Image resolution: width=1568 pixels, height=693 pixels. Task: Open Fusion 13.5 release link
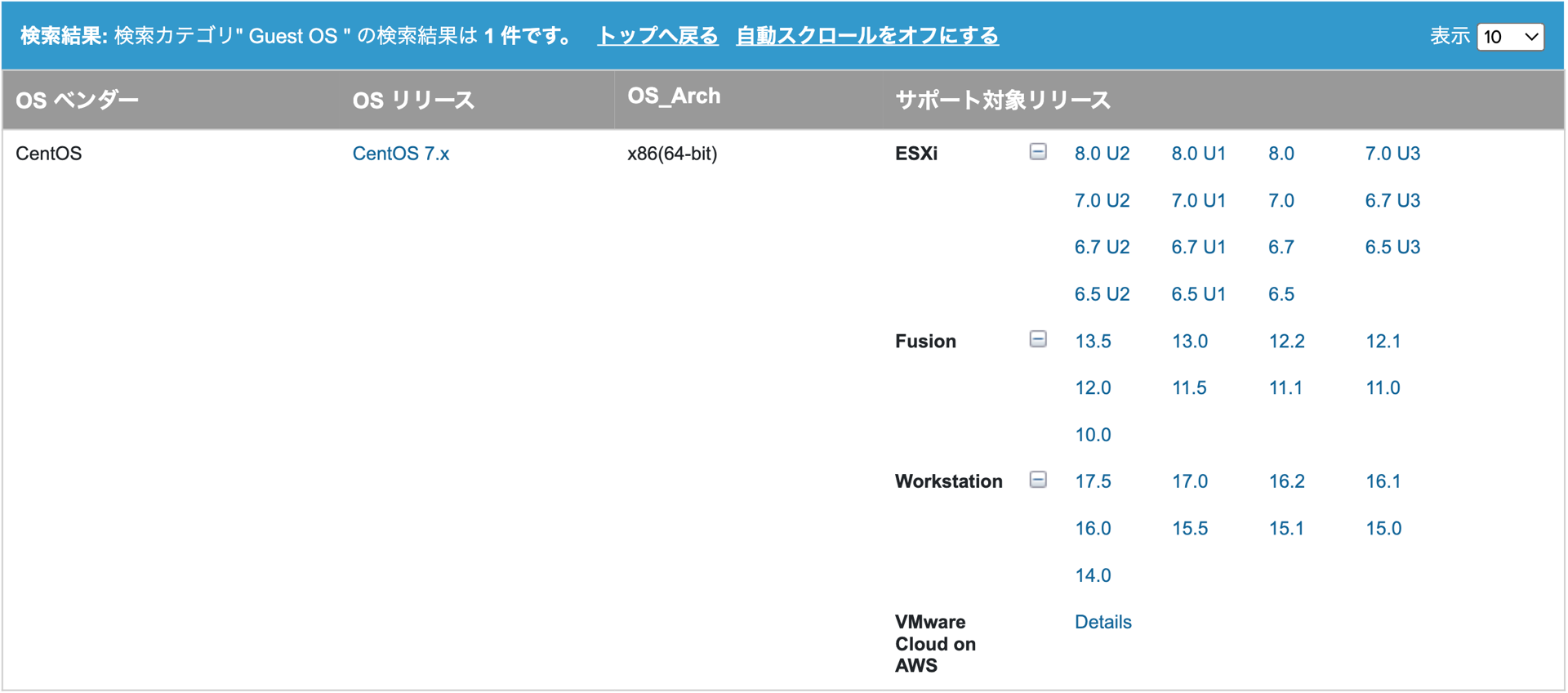1093,341
